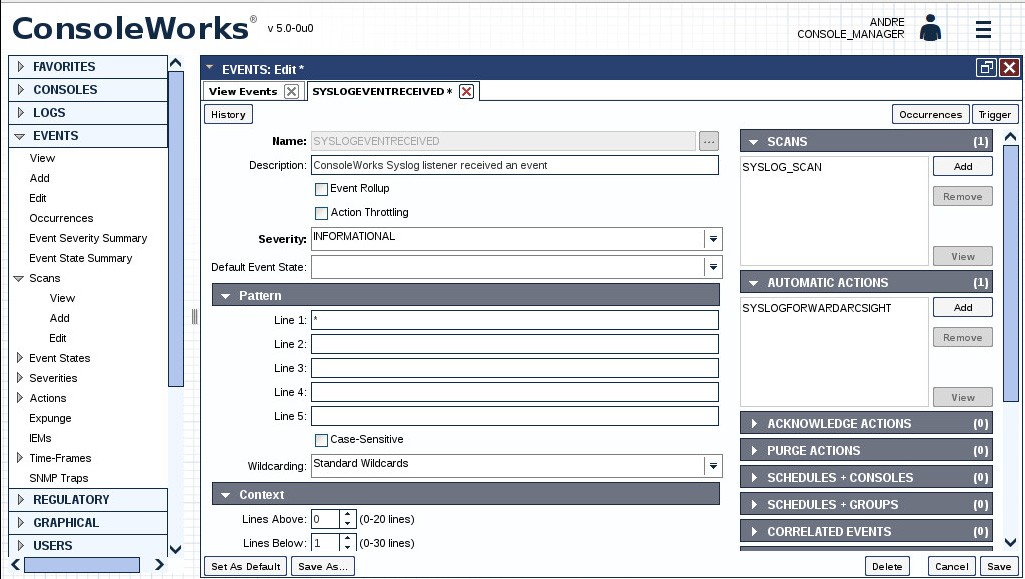The image size is (1025, 579).
Task: Close the SYSLOGEVENTRECEIVED tab with red X
Action: (466, 91)
